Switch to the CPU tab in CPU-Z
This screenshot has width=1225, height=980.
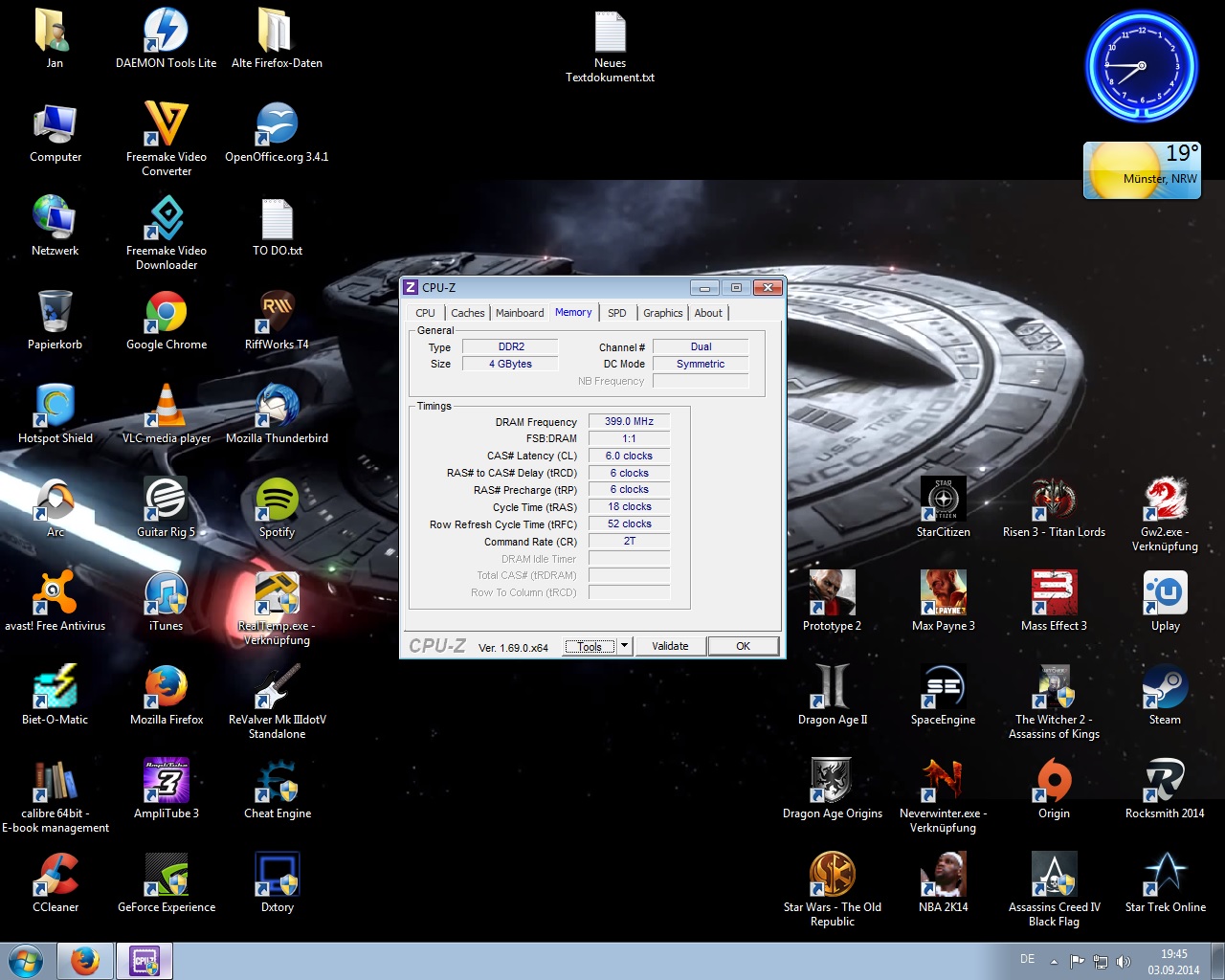[425, 313]
